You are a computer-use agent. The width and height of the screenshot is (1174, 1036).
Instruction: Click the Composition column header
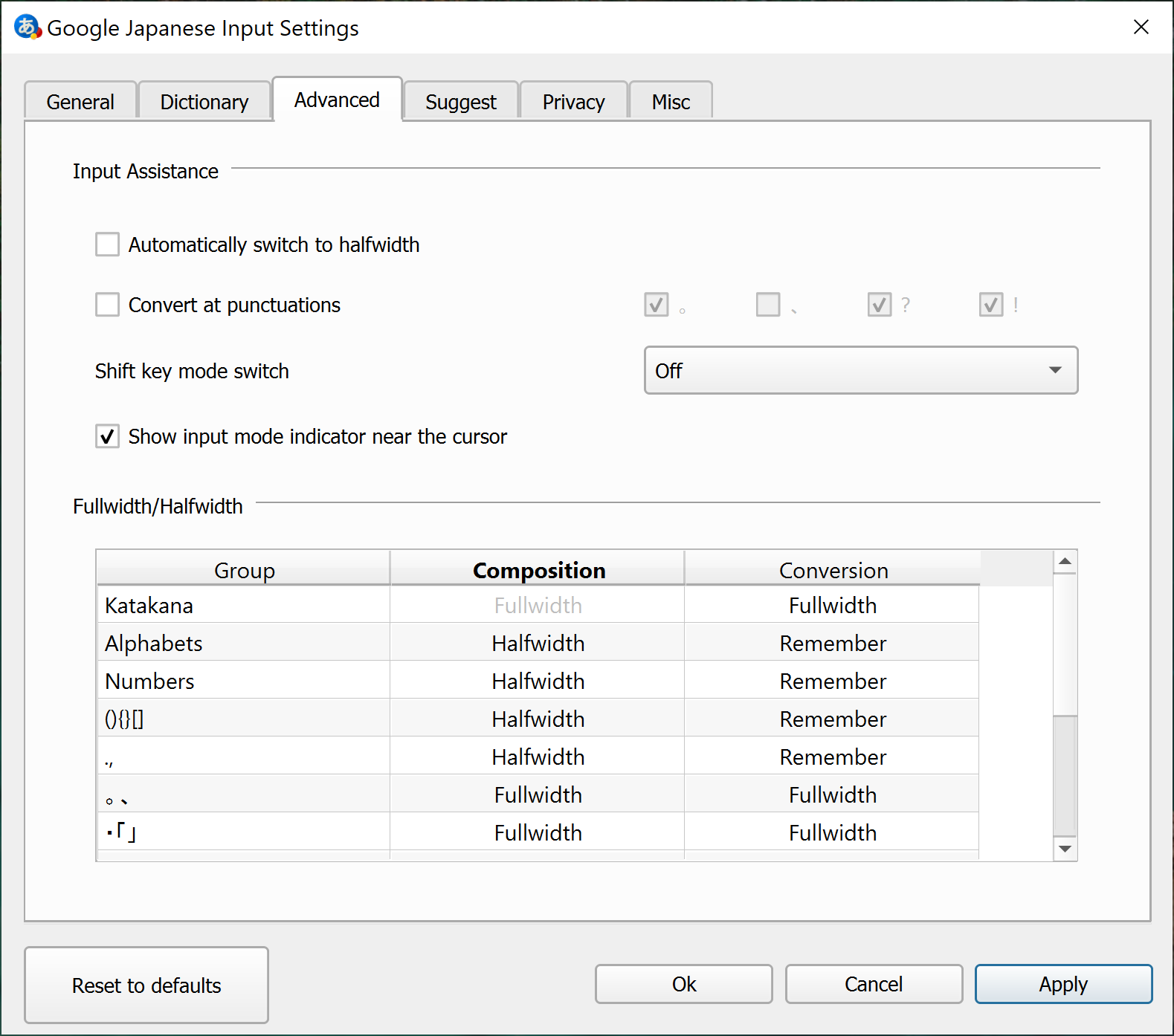pos(538,569)
